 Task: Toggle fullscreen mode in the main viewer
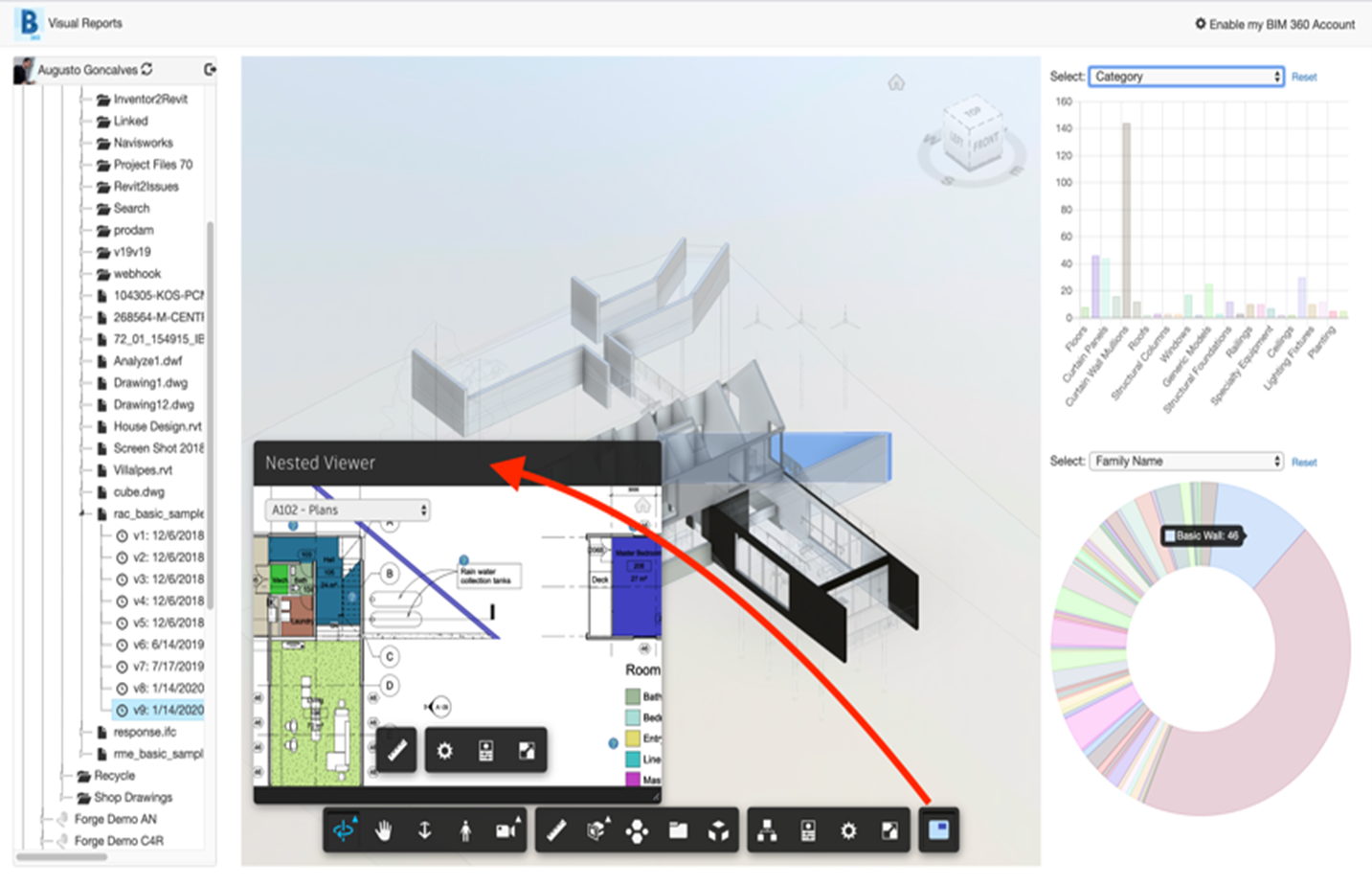pyautogui.click(x=889, y=829)
